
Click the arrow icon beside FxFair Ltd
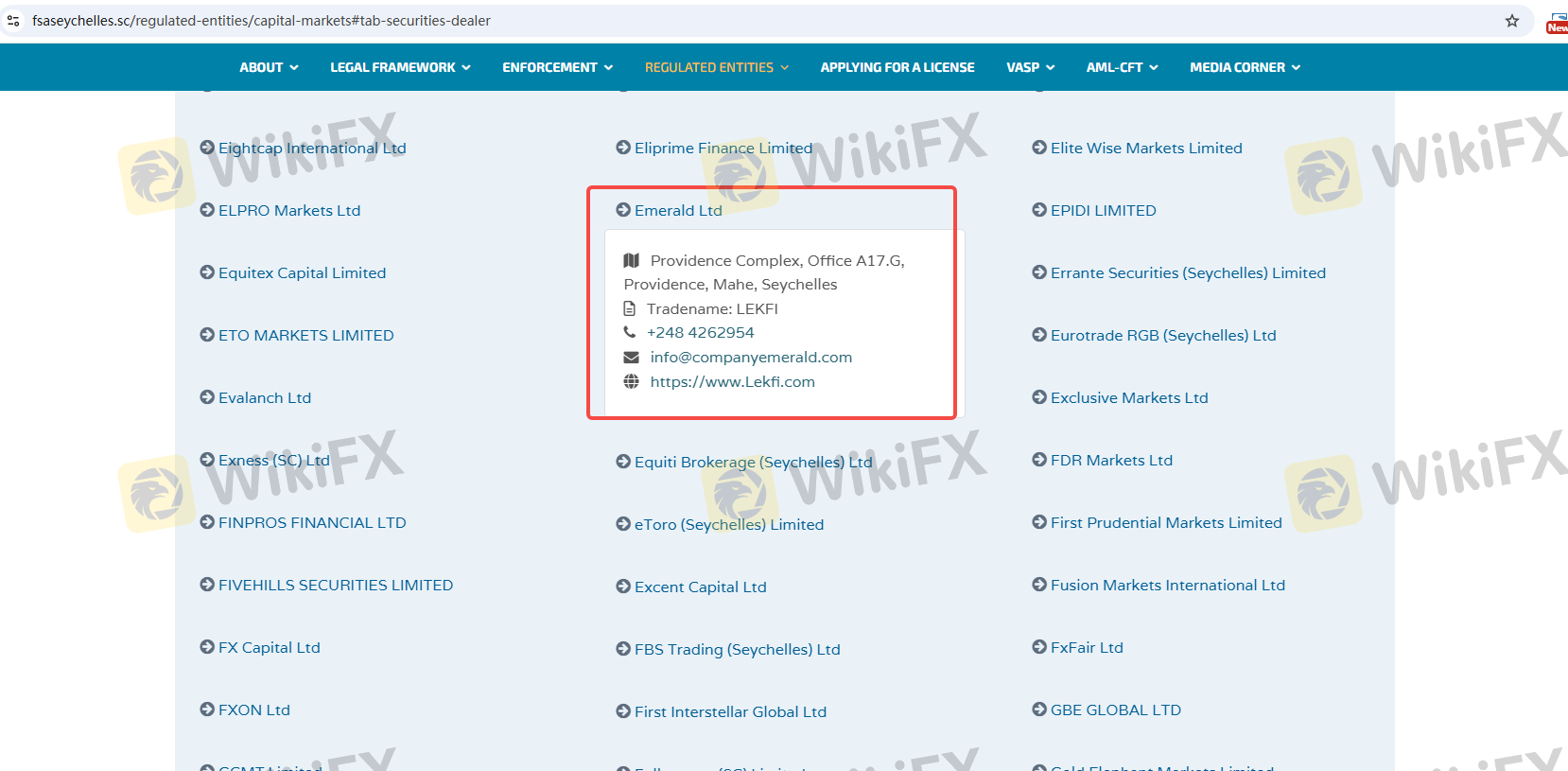(1039, 647)
